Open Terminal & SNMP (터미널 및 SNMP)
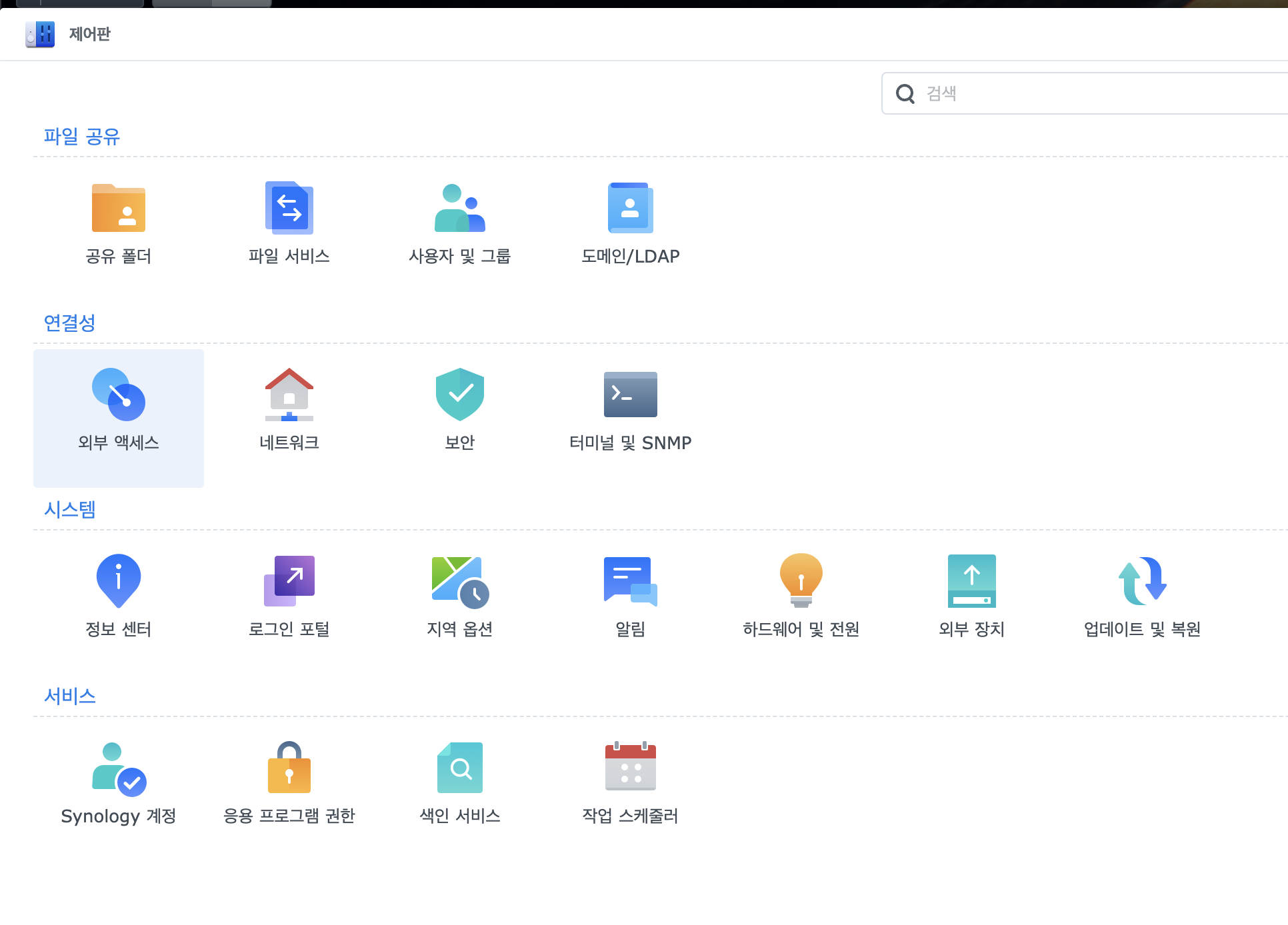 point(631,395)
